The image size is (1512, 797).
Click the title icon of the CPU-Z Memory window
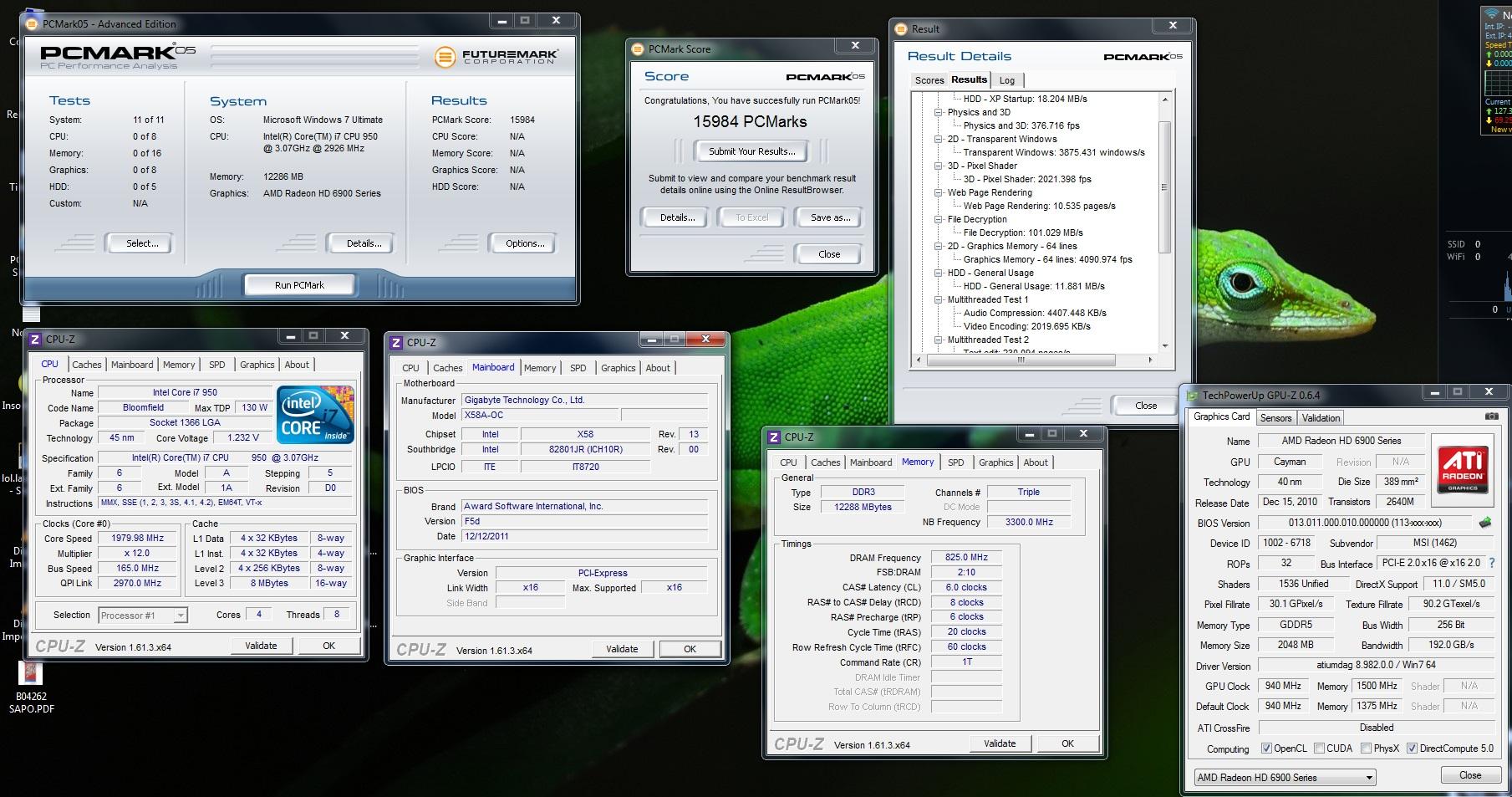pyautogui.click(x=773, y=437)
